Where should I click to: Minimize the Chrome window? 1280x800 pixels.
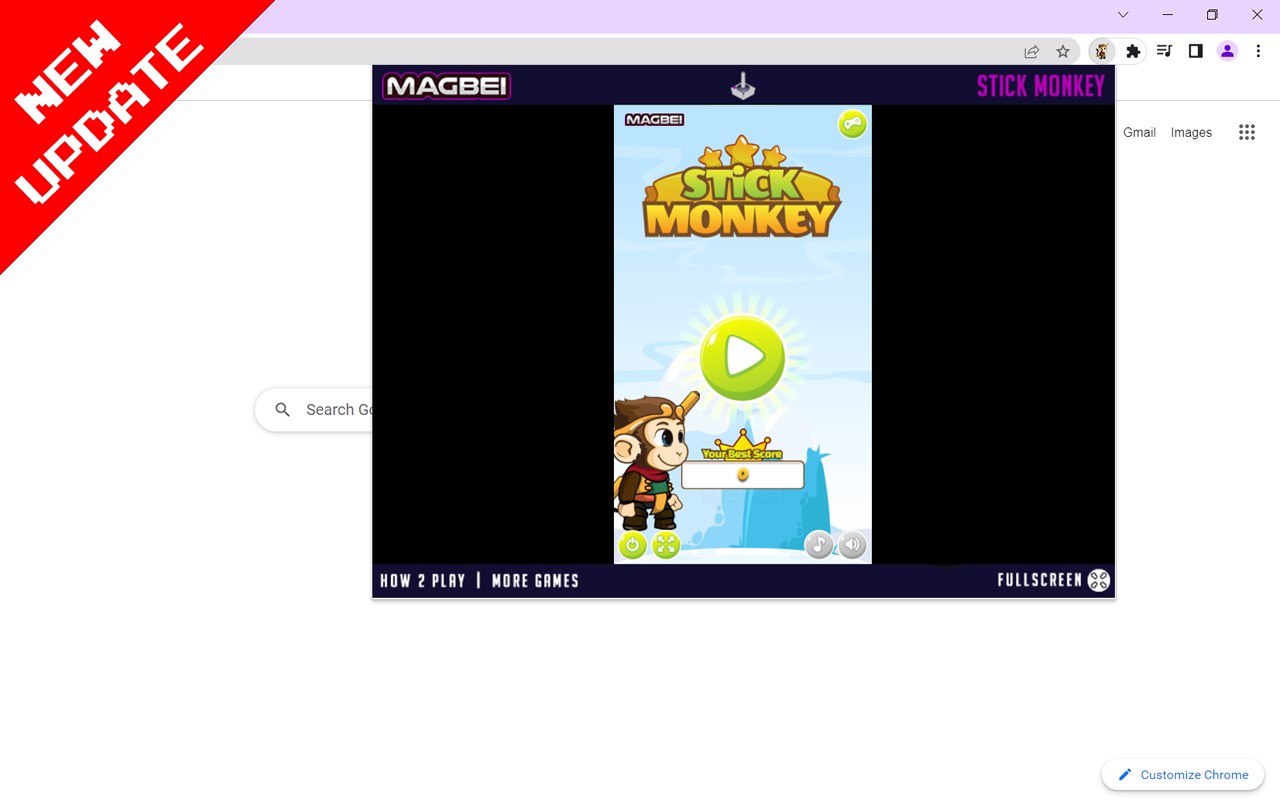point(1167,15)
